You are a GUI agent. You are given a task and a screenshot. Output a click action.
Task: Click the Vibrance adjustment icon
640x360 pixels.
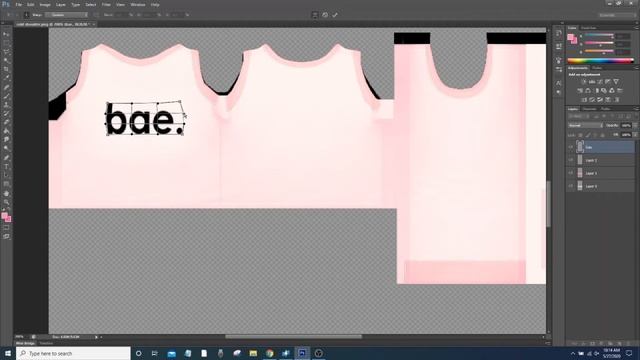616,82
